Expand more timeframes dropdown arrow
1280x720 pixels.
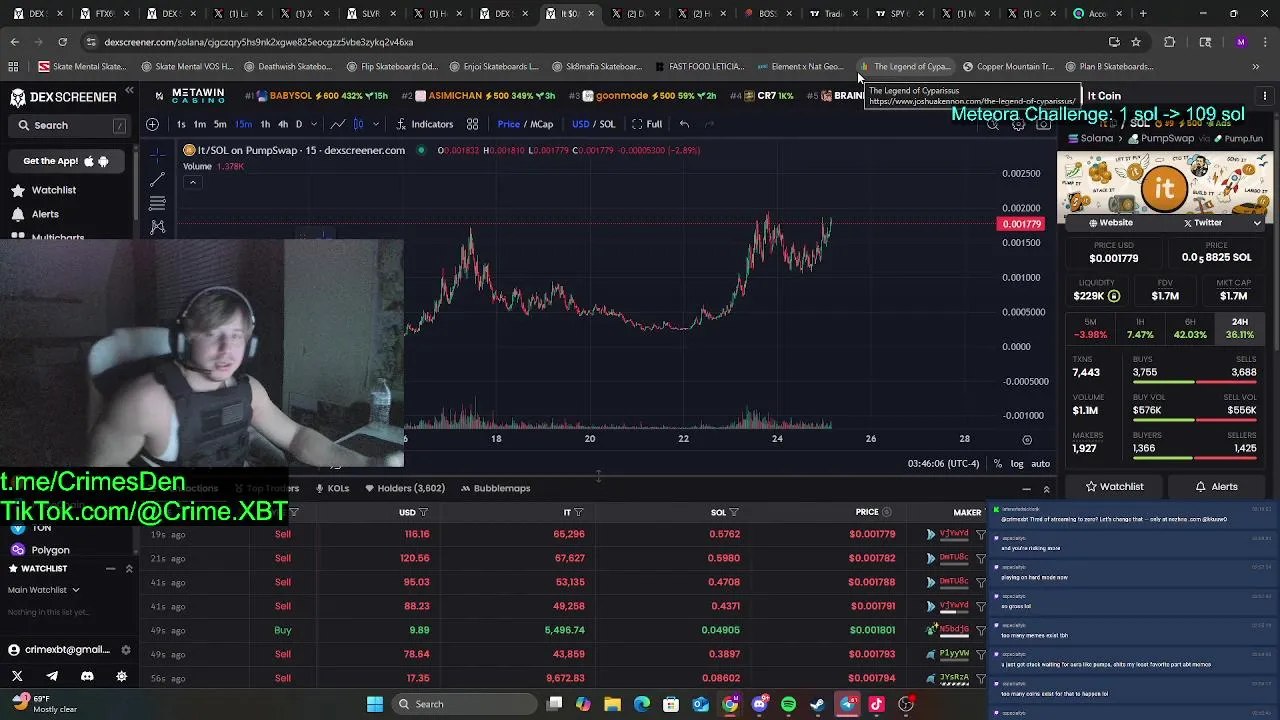[x=314, y=124]
